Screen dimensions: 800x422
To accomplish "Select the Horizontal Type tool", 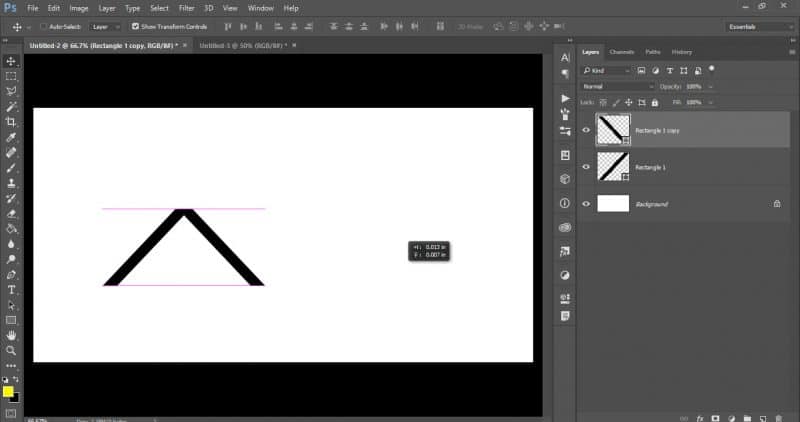I will pos(11,289).
